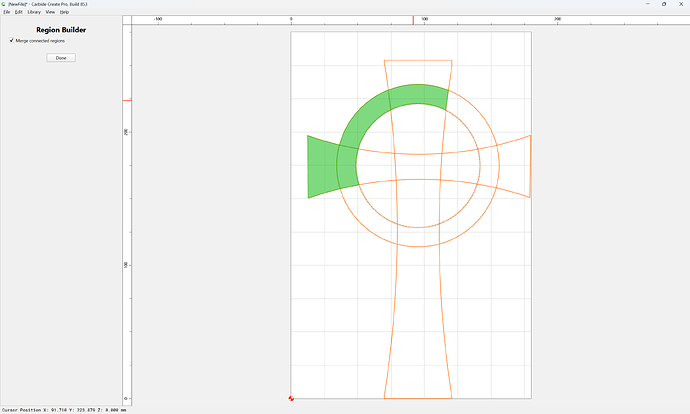Deselect the green left arm region of the cross

click(322, 167)
